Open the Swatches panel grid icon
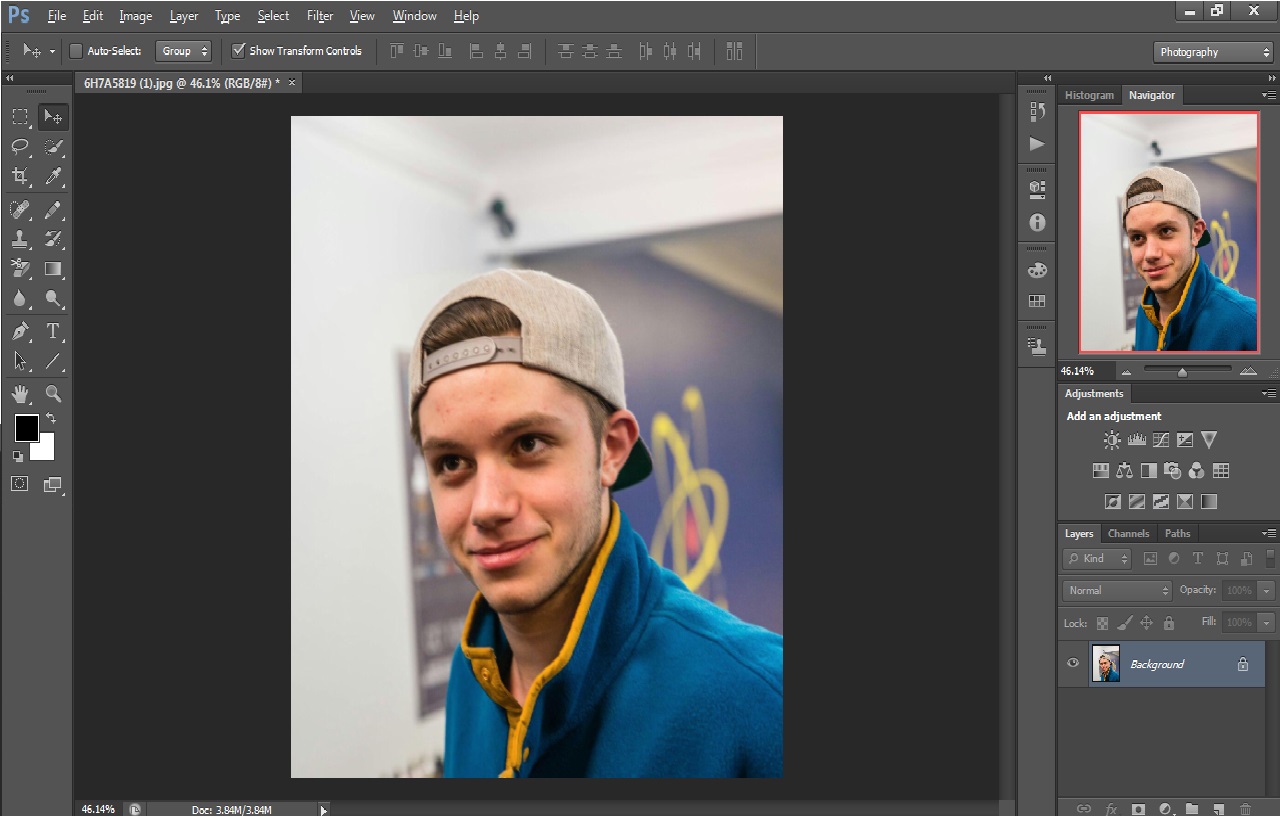This screenshot has width=1280, height=816. pos(1037,301)
